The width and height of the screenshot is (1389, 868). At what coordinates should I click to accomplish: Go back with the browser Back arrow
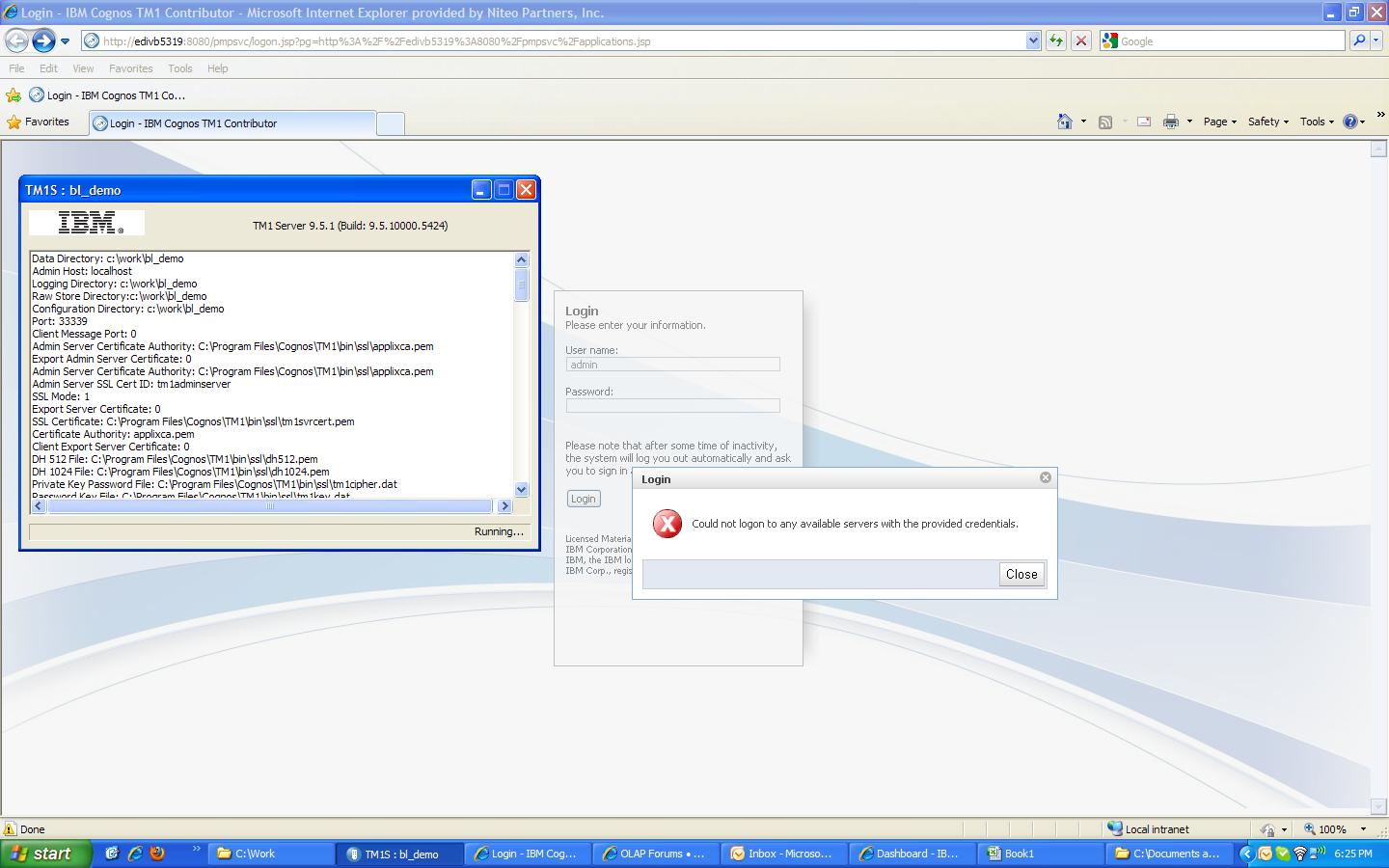pyautogui.click(x=16, y=41)
